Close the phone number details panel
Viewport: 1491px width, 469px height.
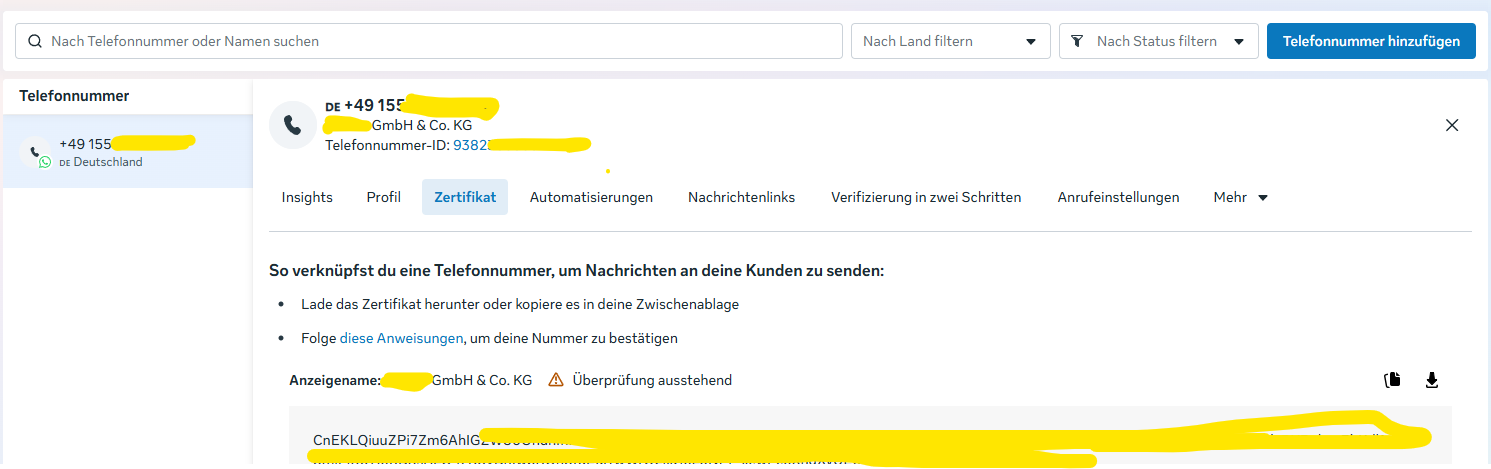pos(1452,125)
